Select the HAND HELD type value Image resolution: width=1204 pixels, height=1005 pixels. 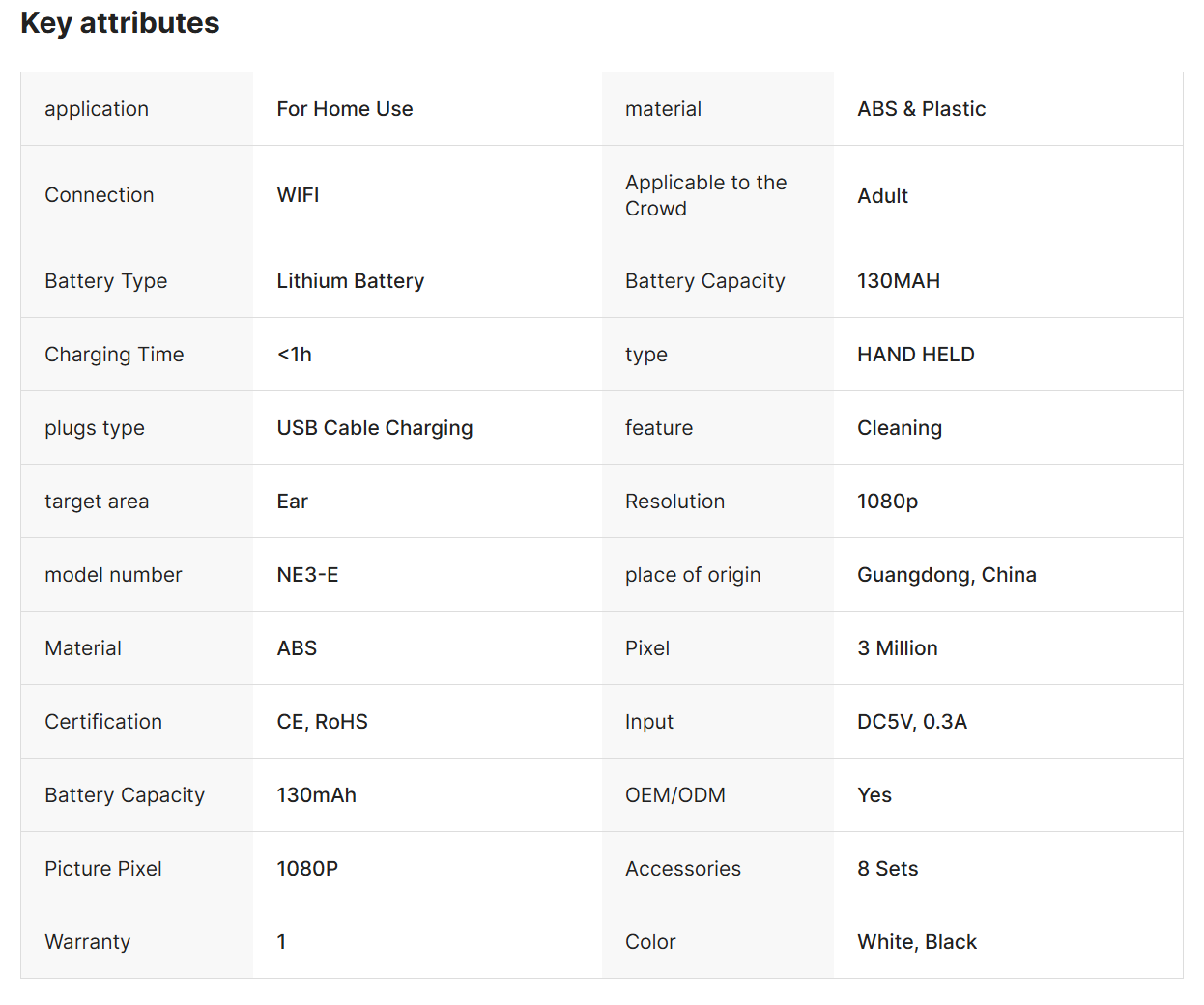coord(916,355)
